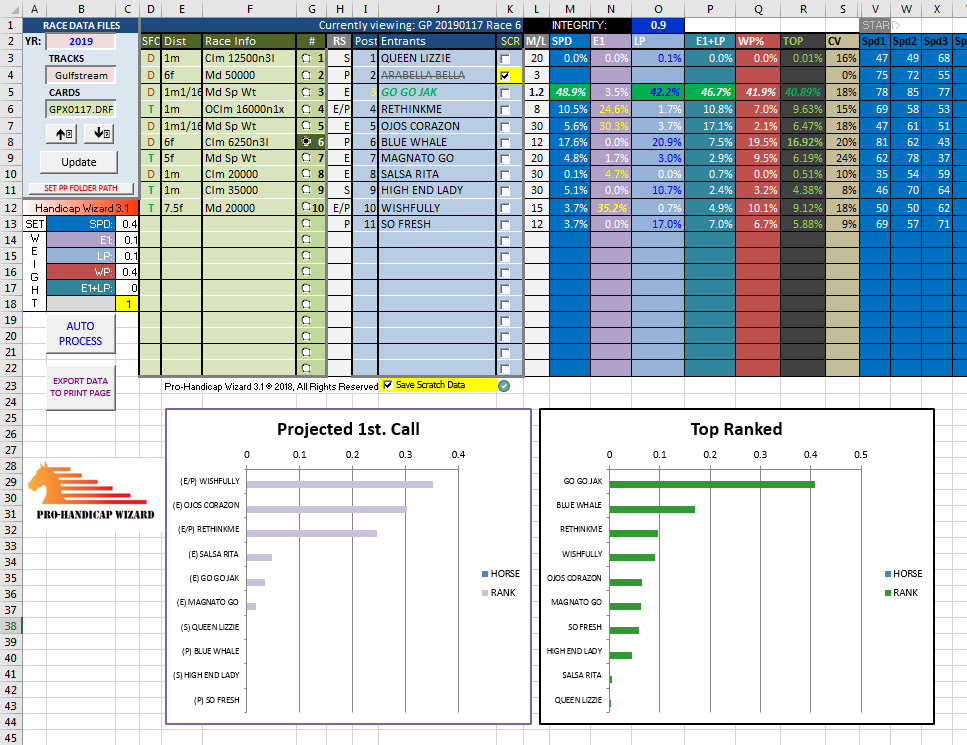This screenshot has width=967, height=745.
Task: Click the SPD weight value cell
Action: coord(128,225)
